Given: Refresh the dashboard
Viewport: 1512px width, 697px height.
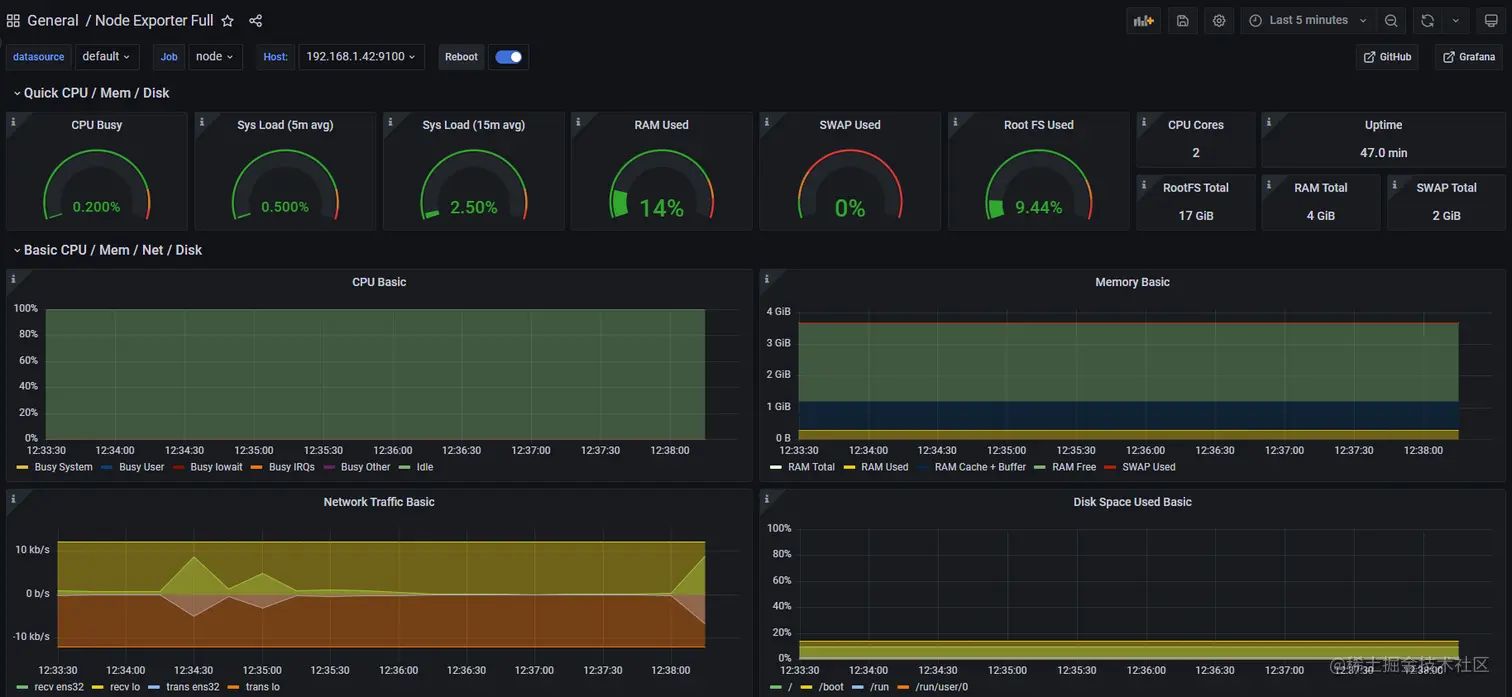Looking at the screenshot, I should [1427, 20].
